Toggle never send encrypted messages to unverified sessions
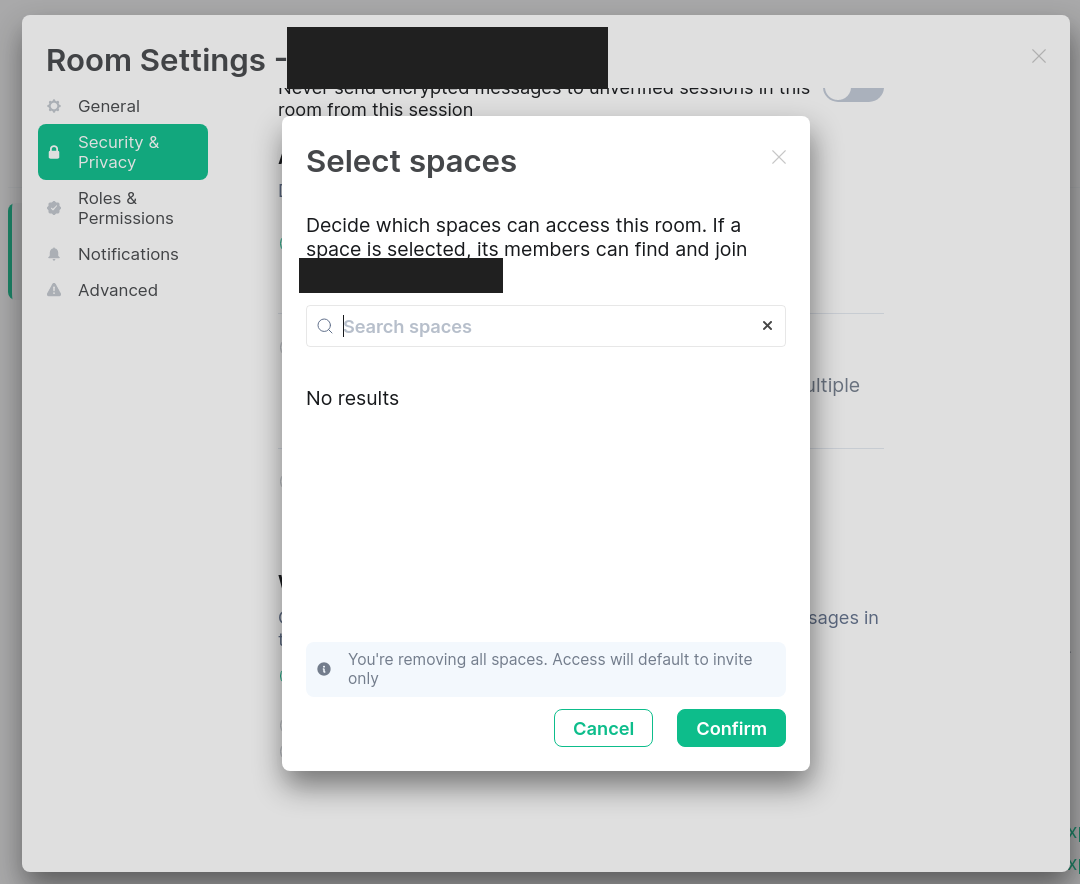1080x884 pixels. [x=854, y=94]
